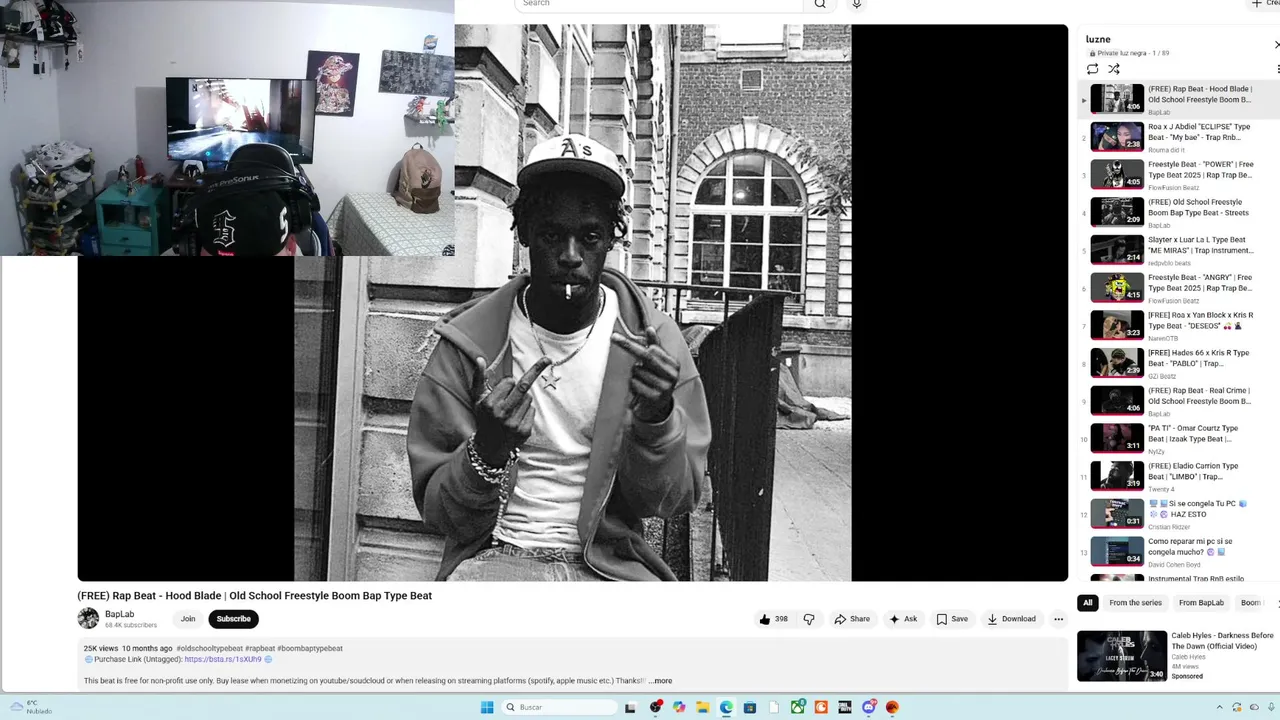The width and height of the screenshot is (1280, 720).
Task: Toggle shuffle playlist icon
Action: pyautogui.click(x=1114, y=69)
